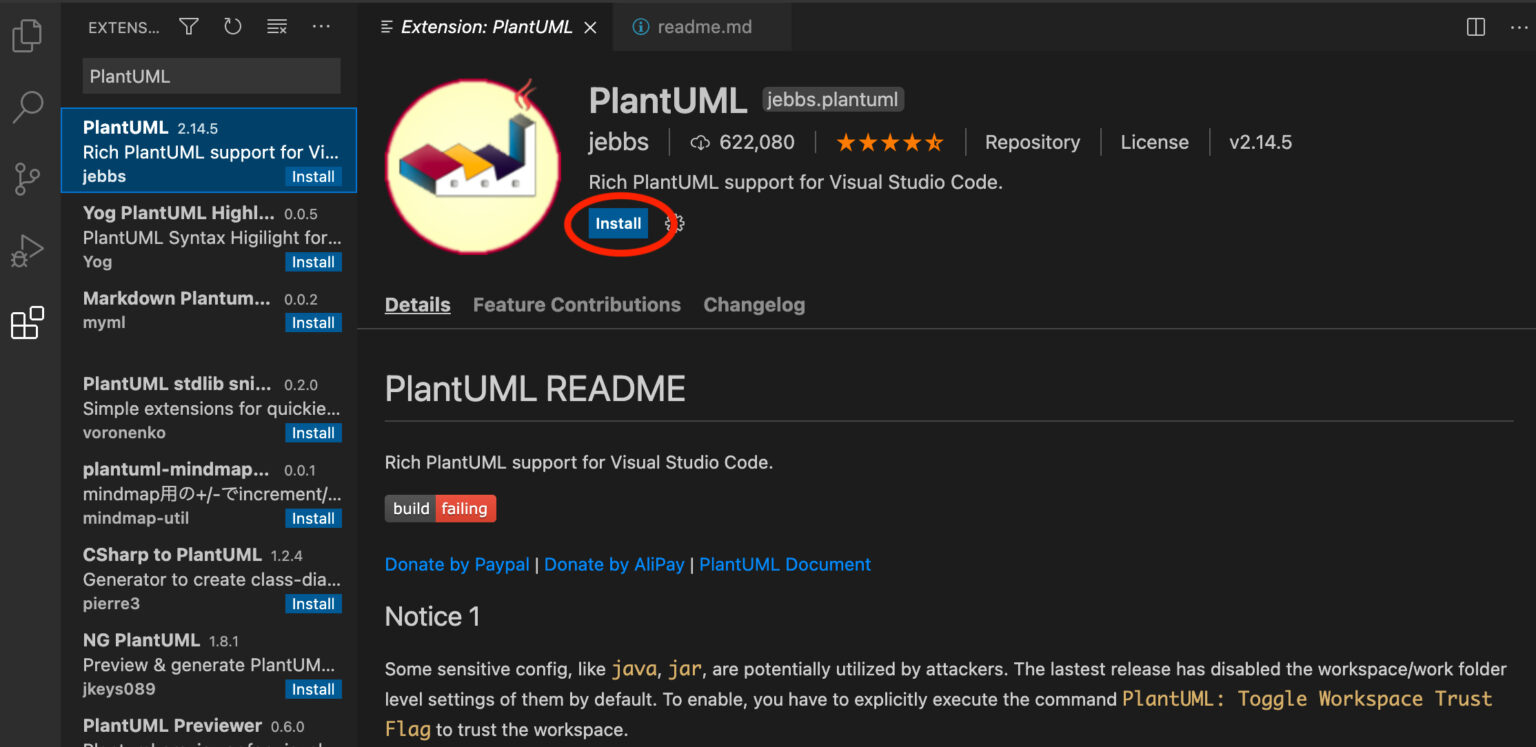
Task: Open the Extensions panel more actions menu
Action: [321, 27]
